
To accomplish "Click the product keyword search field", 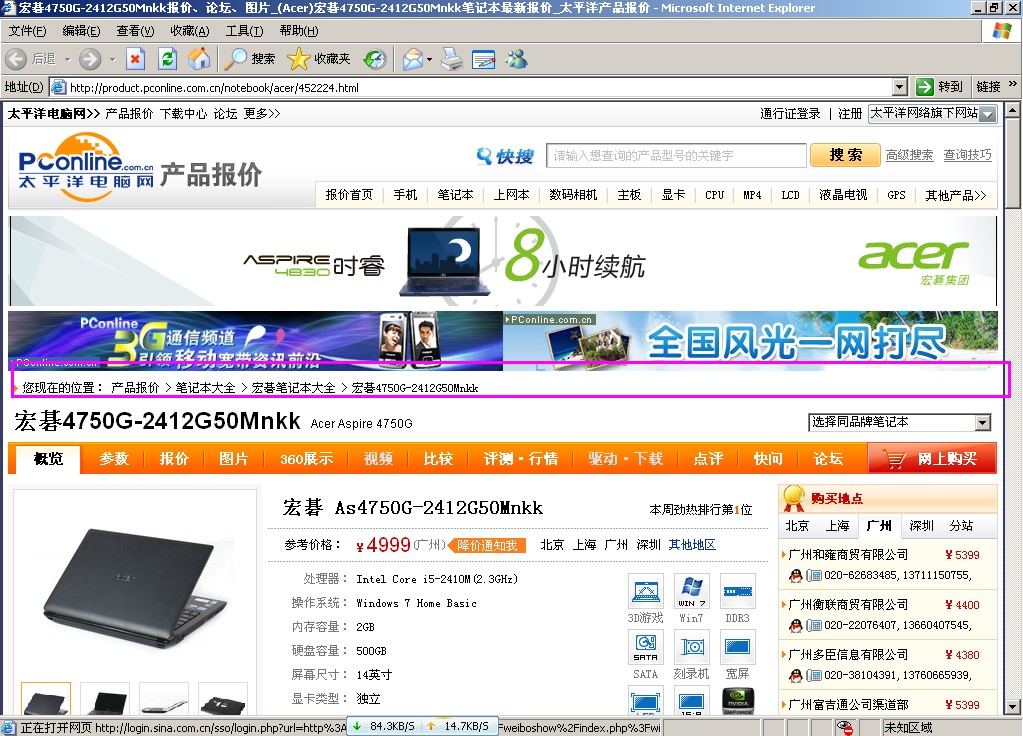I will (x=677, y=155).
